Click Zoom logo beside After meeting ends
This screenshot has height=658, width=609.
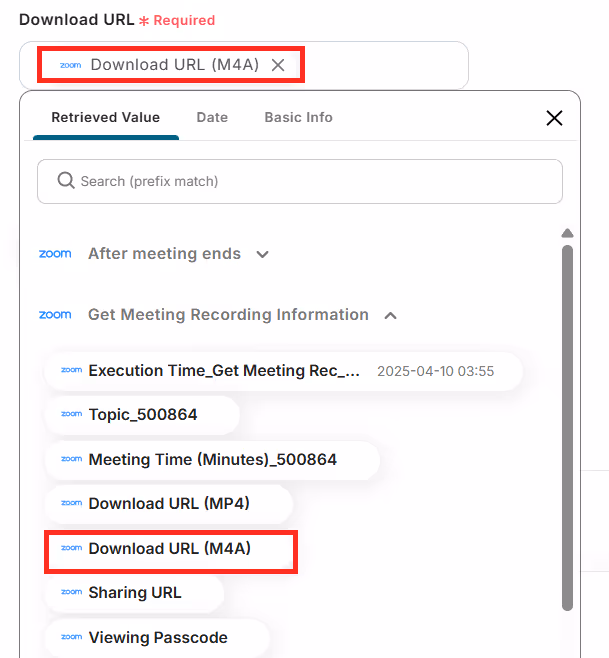point(55,254)
